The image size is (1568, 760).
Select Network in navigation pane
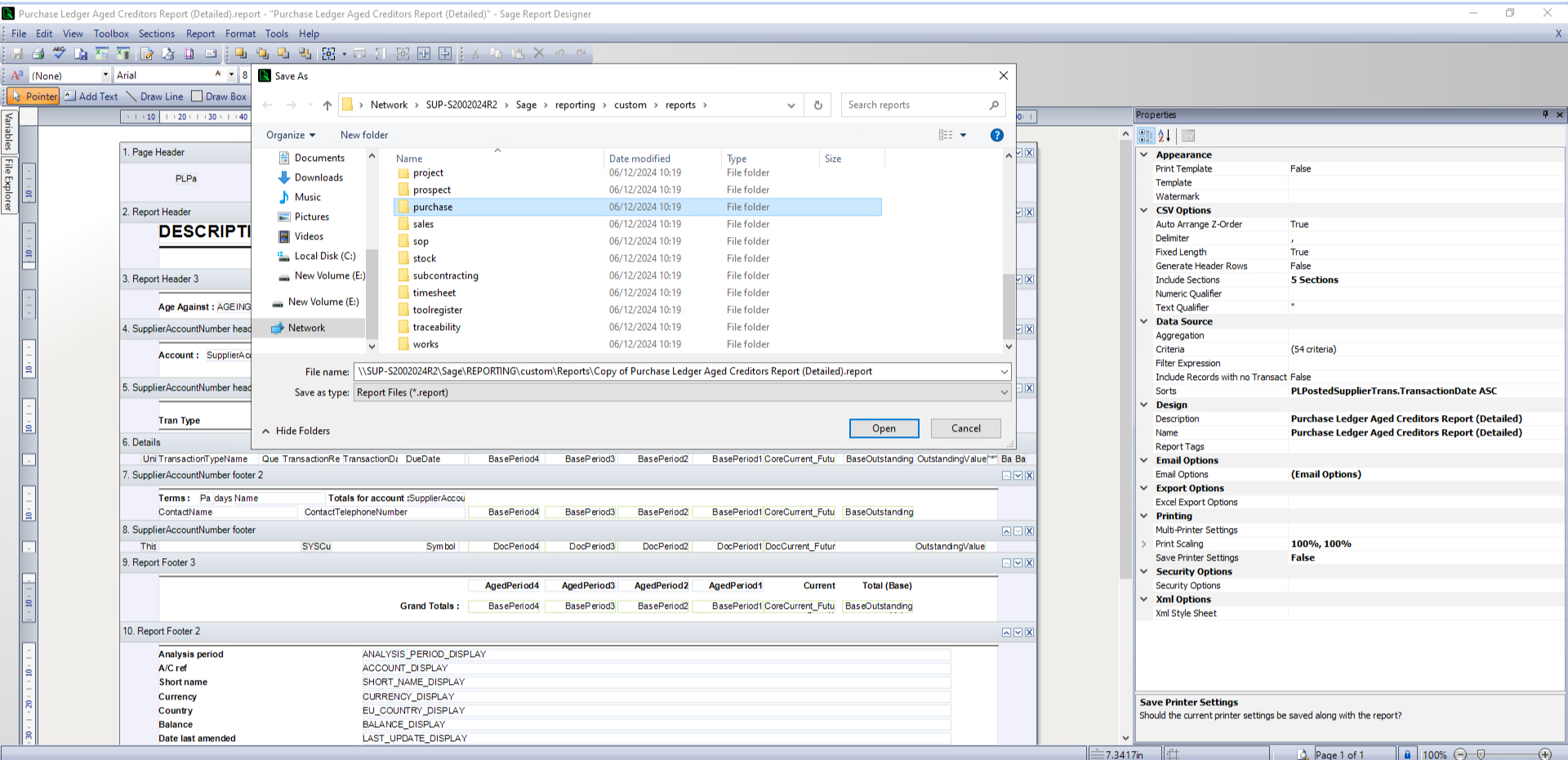coord(306,328)
